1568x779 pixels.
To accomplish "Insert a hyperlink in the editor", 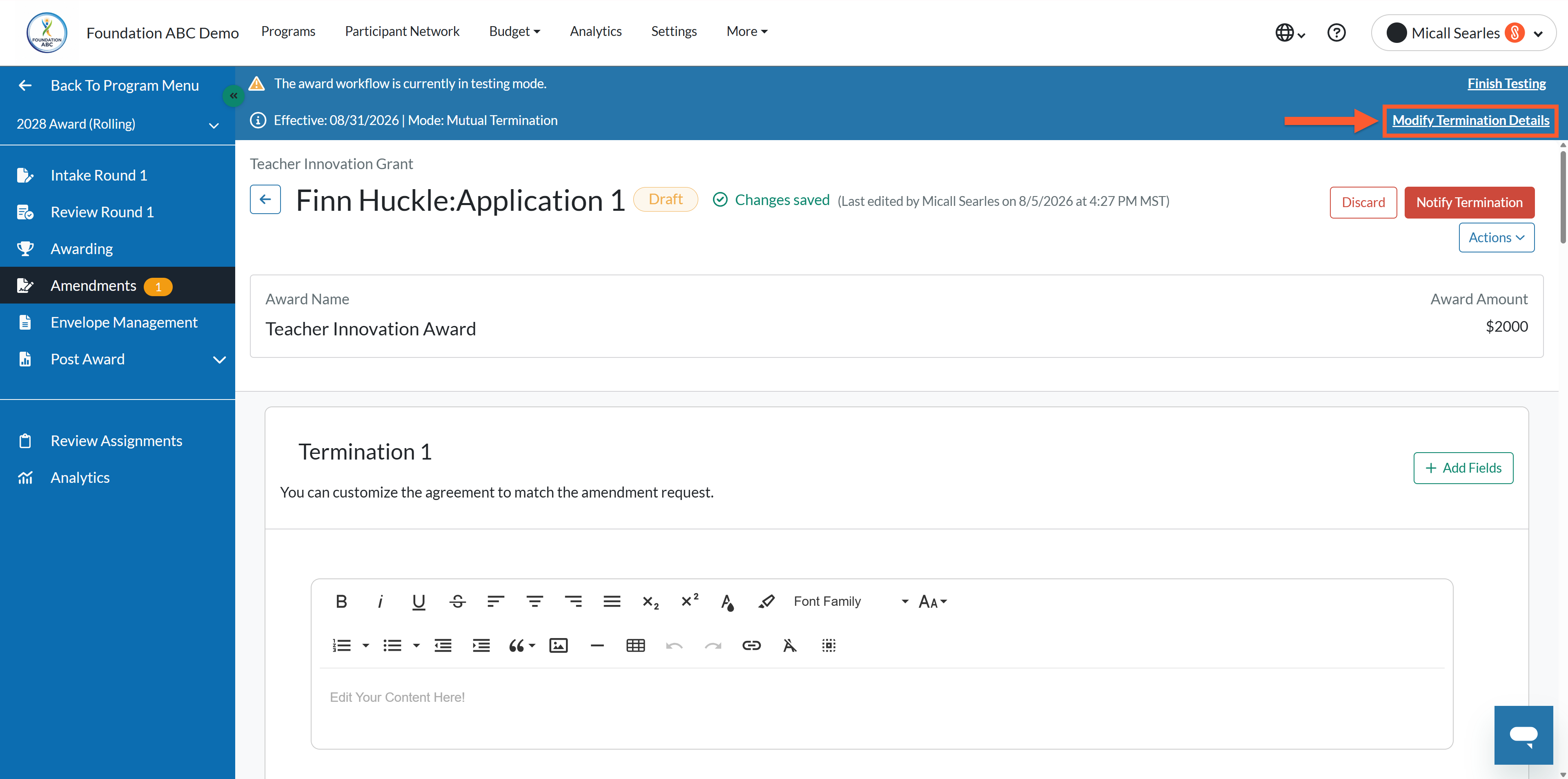I will (752, 645).
